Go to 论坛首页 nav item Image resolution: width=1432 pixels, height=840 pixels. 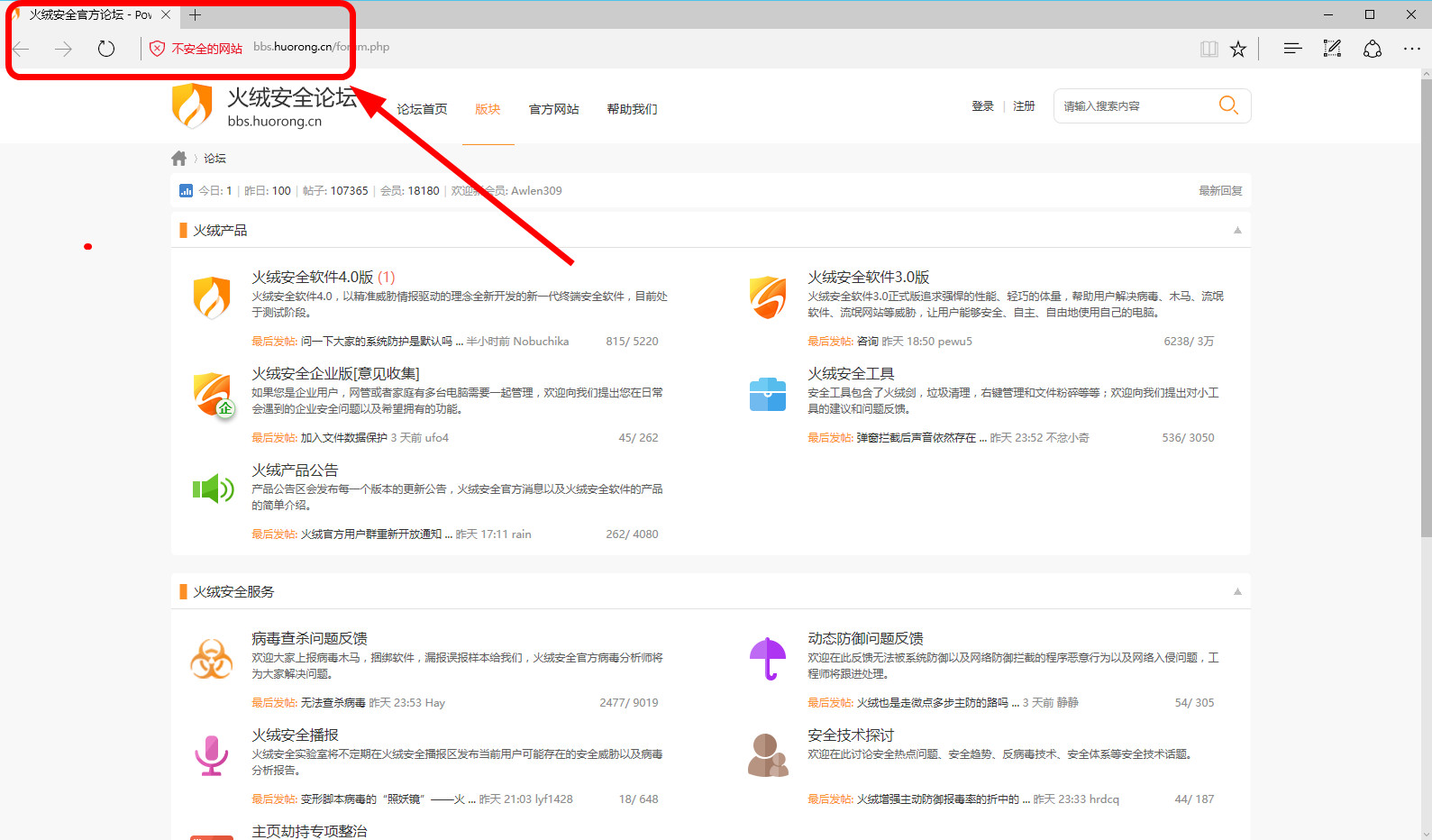point(422,109)
